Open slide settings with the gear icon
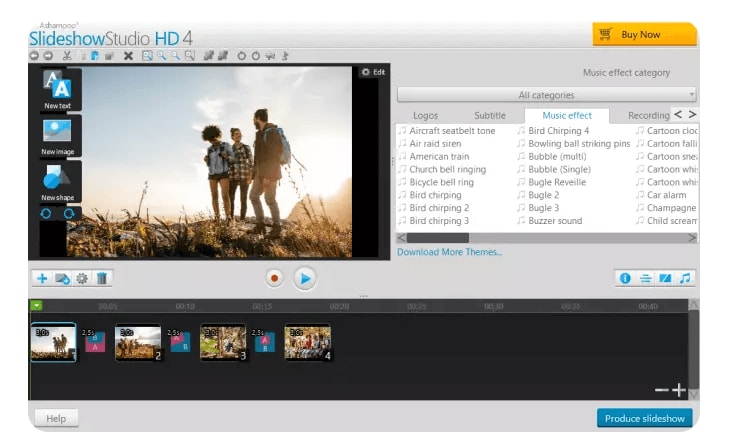 pyautogui.click(x=82, y=279)
